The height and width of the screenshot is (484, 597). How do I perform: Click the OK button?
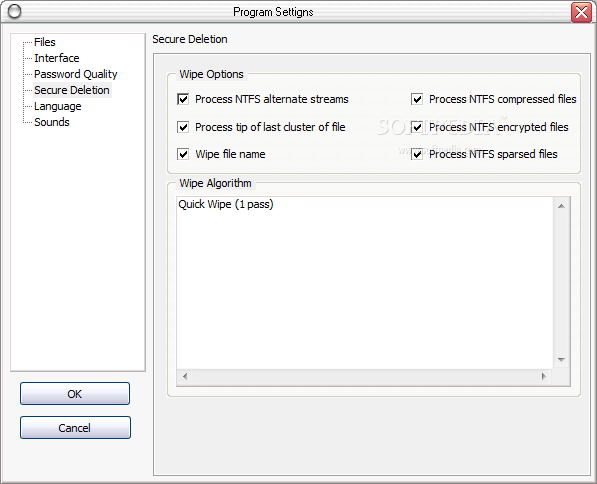pos(75,394)
